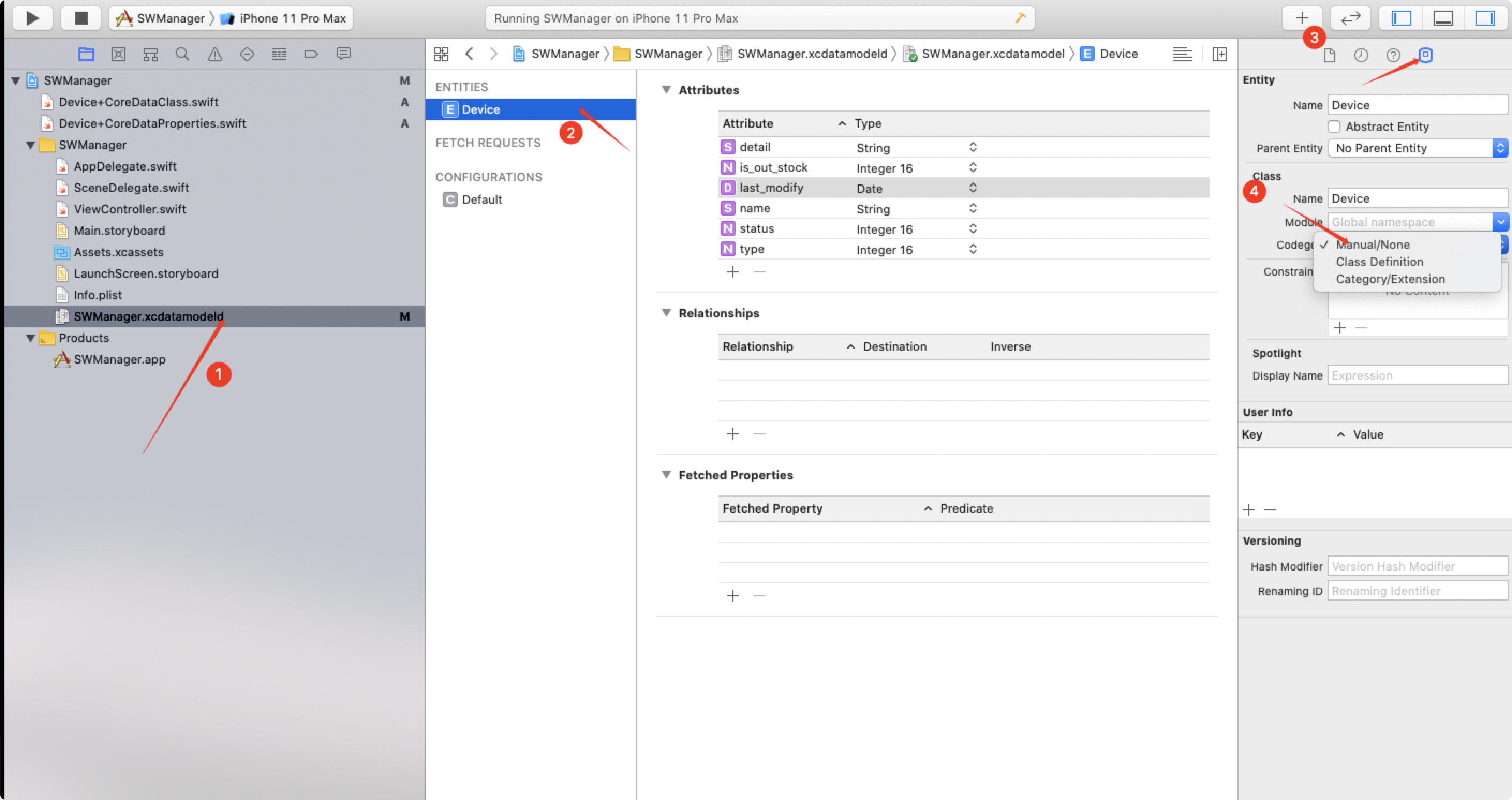Click the Display Name Expression field
This screenshot has width=1512, height=800.
1417,376
